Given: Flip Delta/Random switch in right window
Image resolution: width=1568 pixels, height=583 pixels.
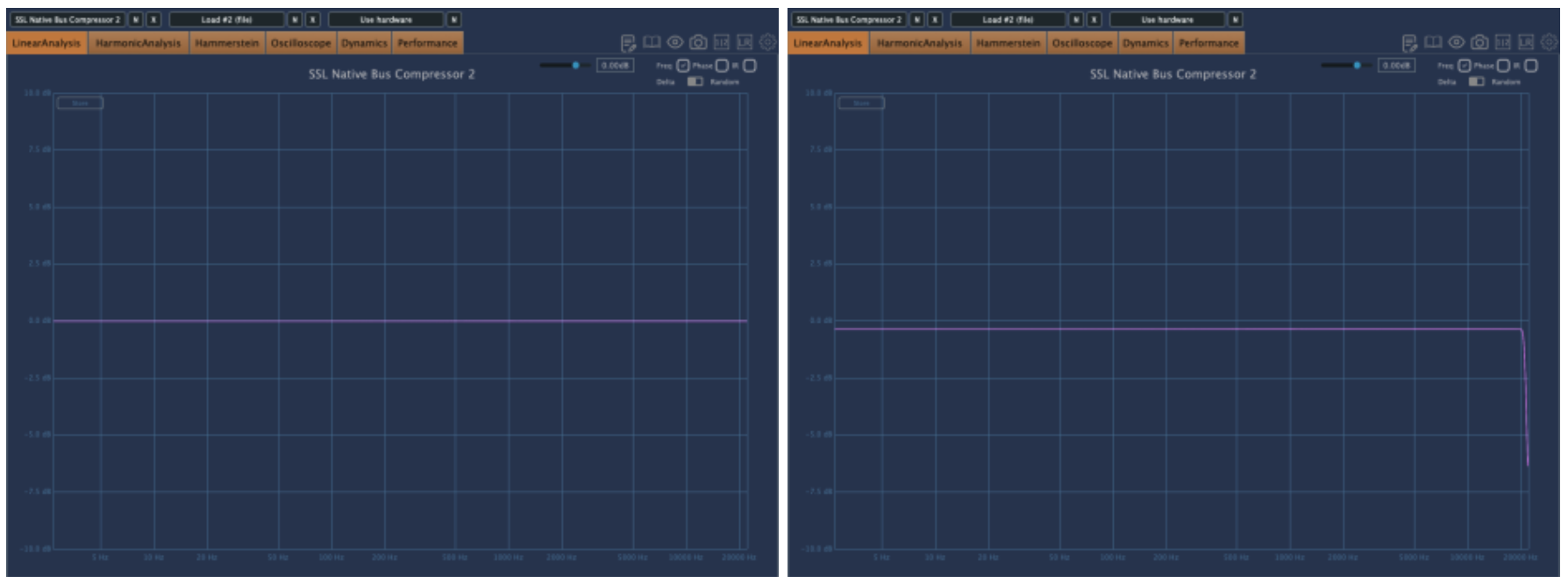Looking at the screenshot, I should pos(1477,82).
